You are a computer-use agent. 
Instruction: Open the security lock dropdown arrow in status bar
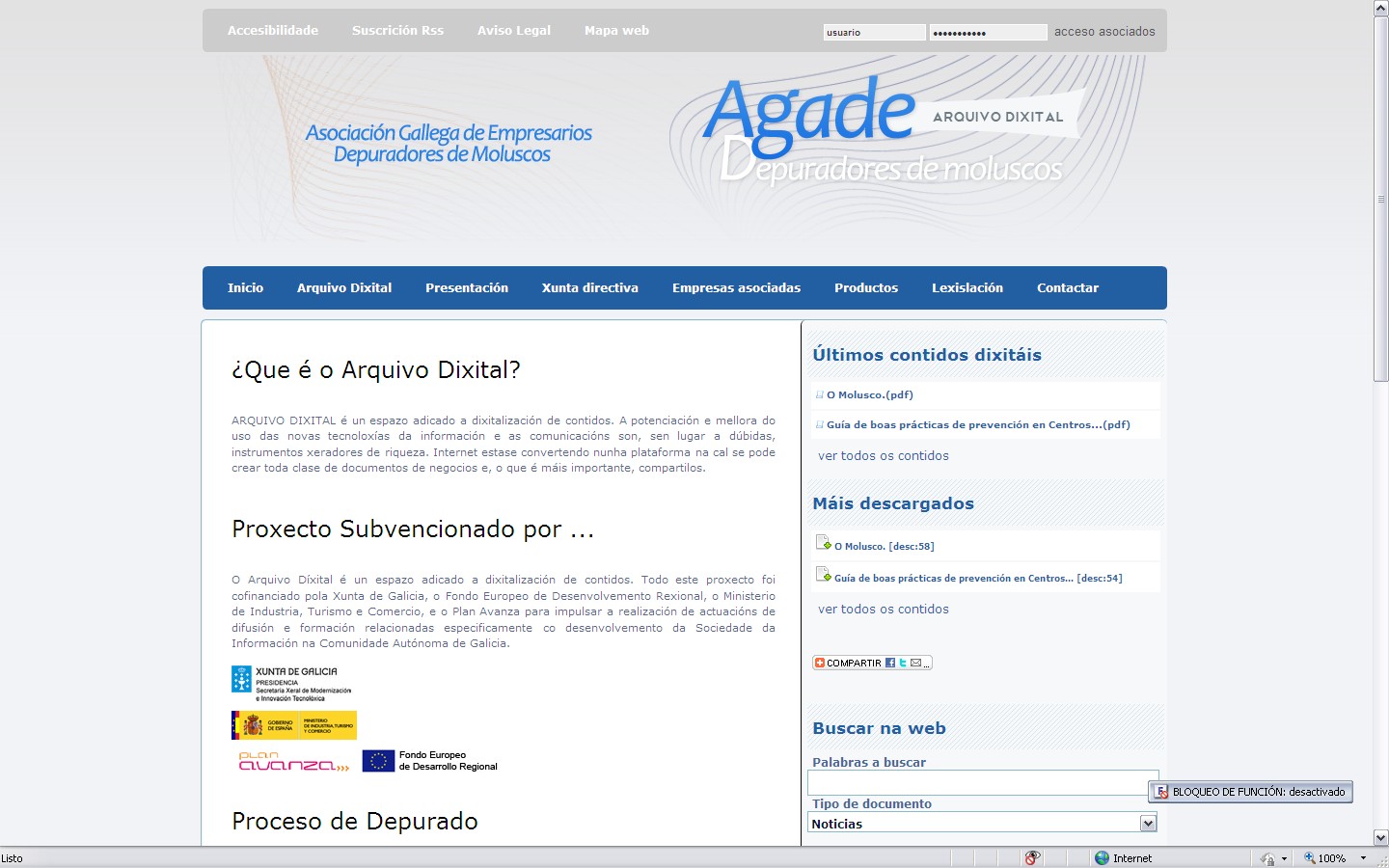[1284, 858]
